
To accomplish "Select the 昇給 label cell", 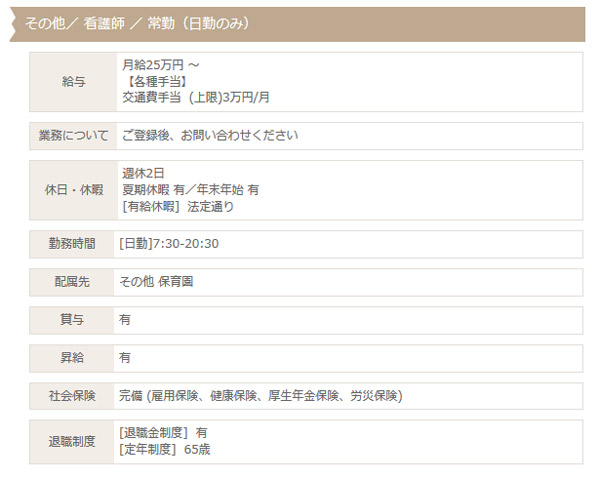I will pyautogui.click(x=72, y=358).
